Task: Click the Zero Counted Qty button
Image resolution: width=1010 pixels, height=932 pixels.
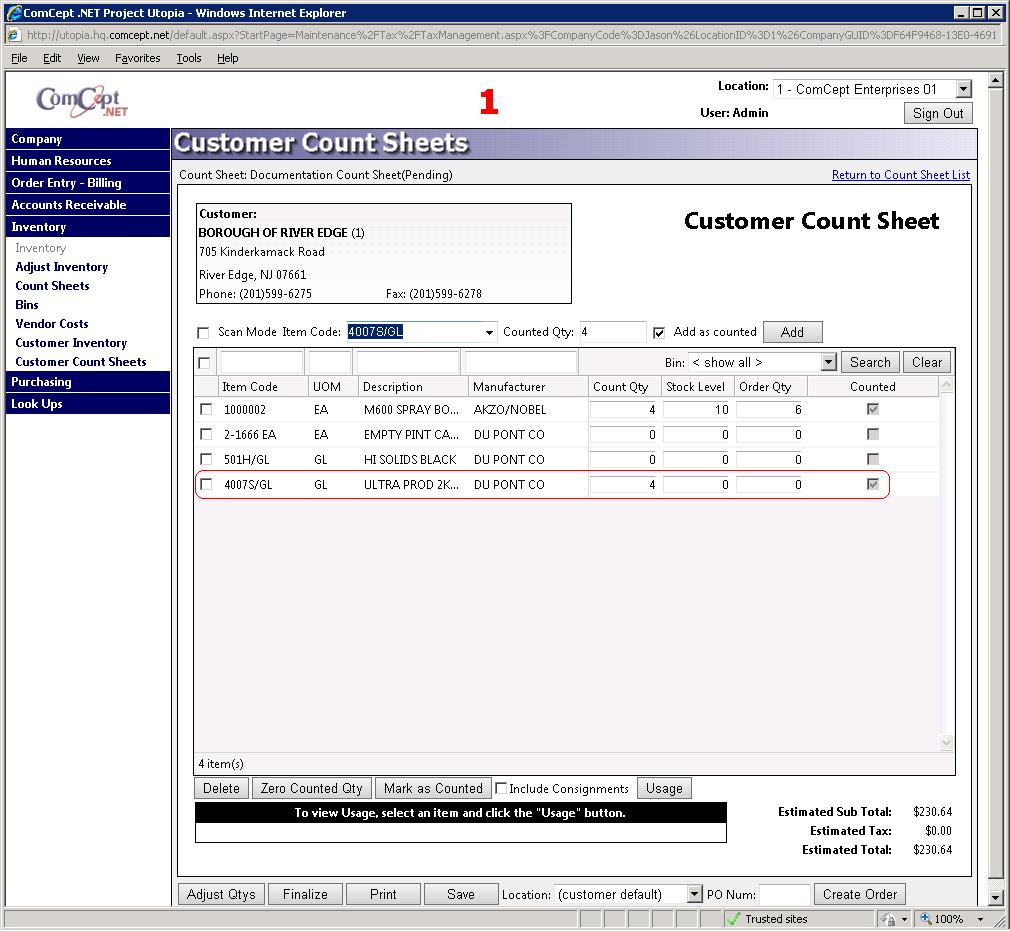Action: (311, 788)
